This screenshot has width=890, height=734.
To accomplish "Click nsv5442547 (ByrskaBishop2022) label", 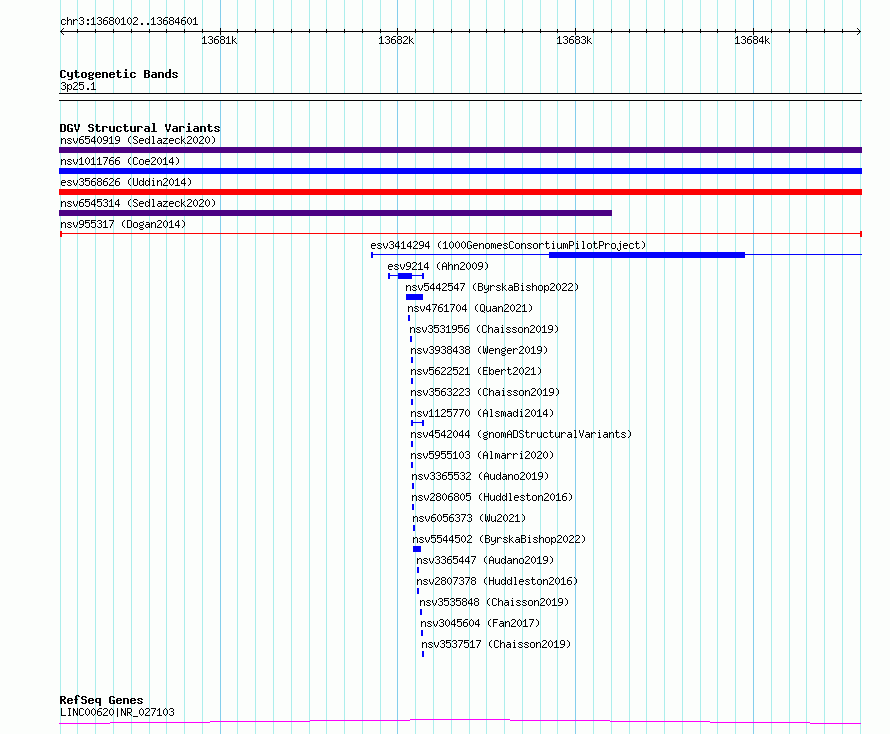I will click(x=492, y=287).
